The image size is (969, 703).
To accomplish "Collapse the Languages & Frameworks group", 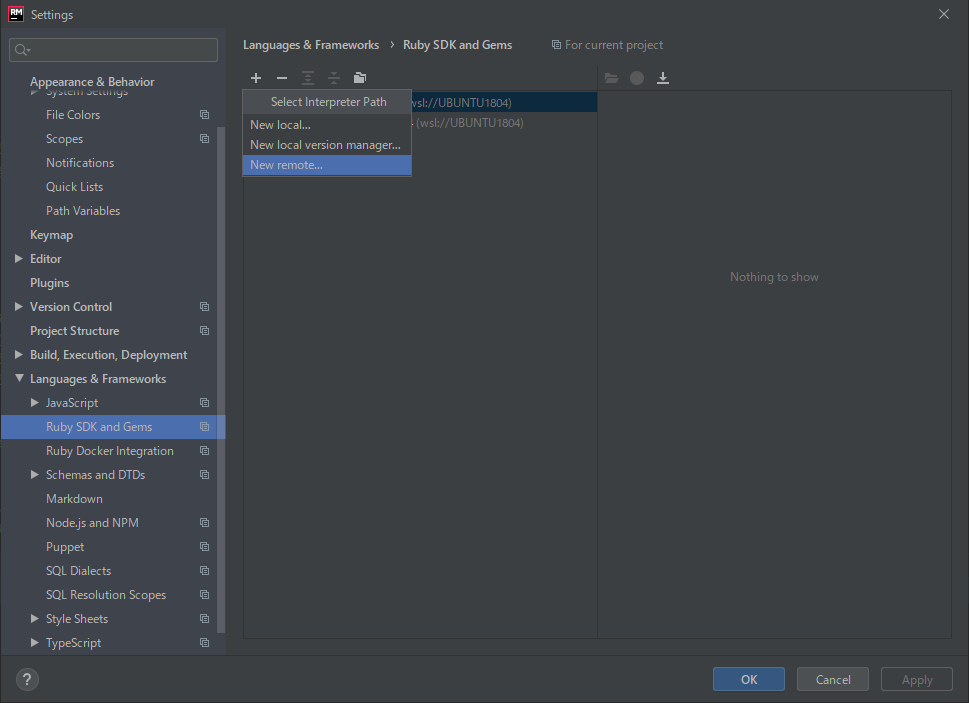I will tap(19, 378).
